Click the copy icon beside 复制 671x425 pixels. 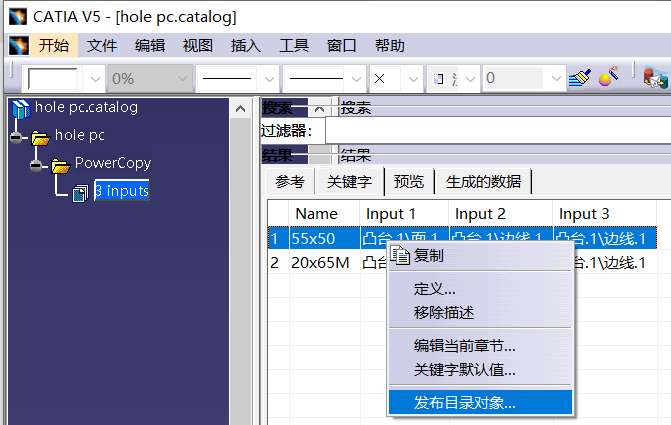pos(400,256)
